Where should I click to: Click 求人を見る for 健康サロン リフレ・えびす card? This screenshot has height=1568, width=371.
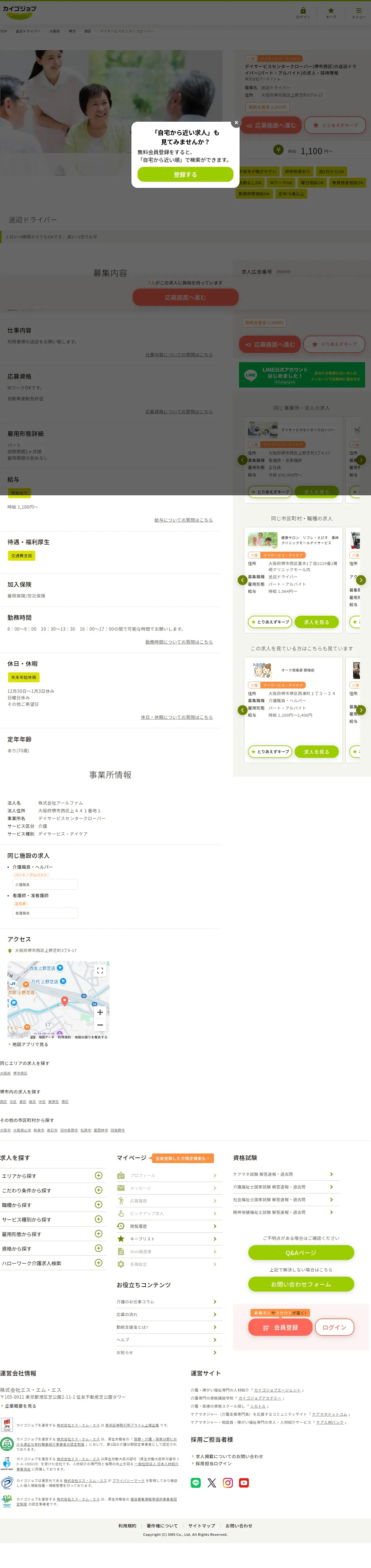tap(316, 622)
